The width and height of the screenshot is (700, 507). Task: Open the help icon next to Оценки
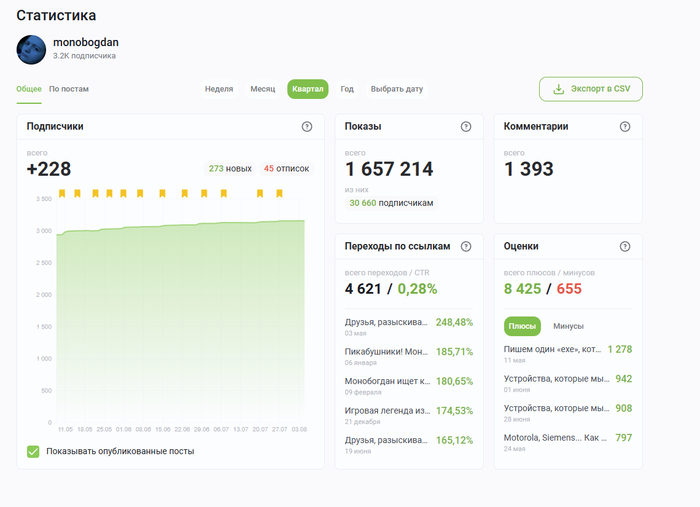click(x=625, y=246)
